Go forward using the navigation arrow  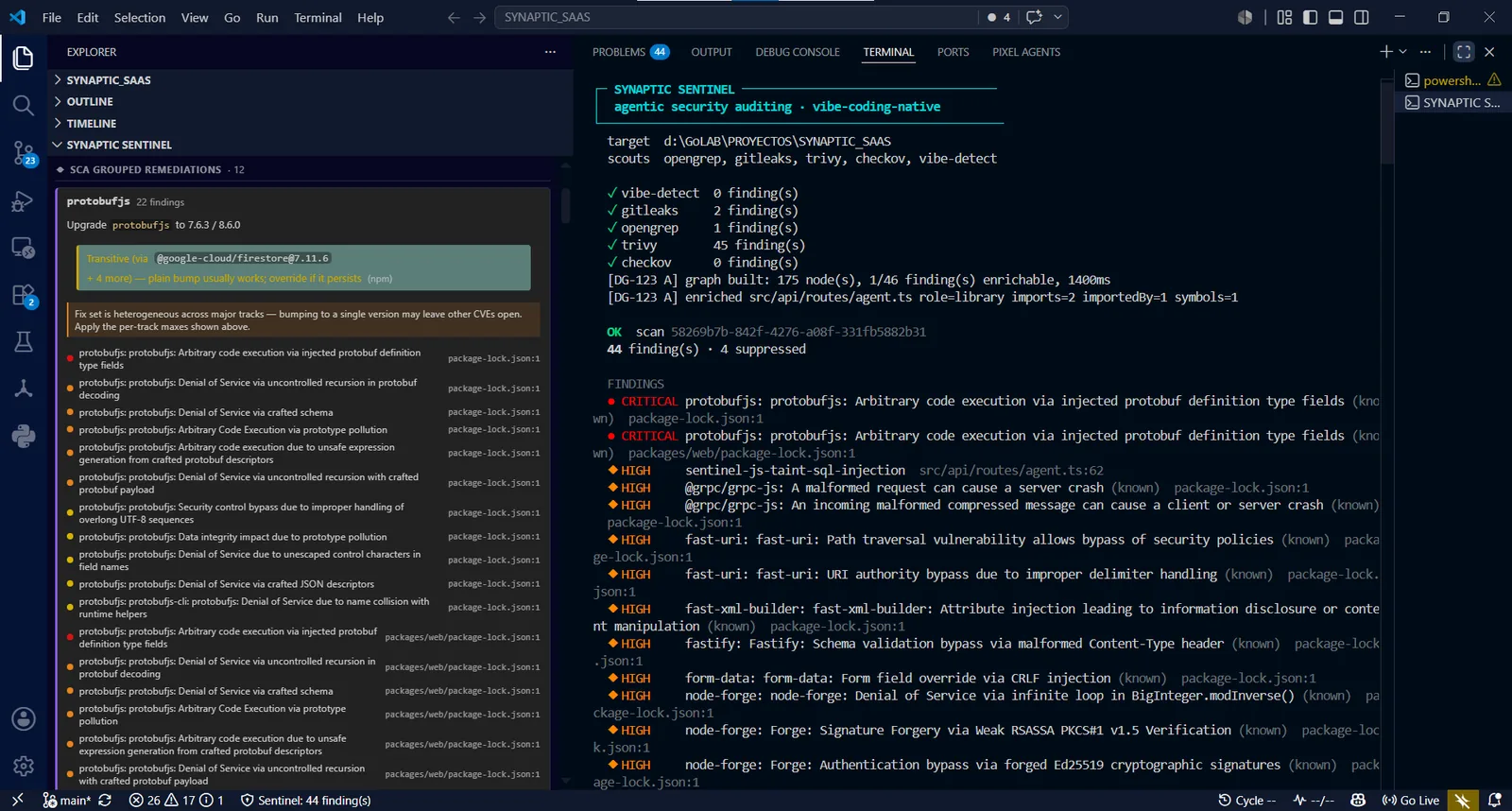[480, 17]
